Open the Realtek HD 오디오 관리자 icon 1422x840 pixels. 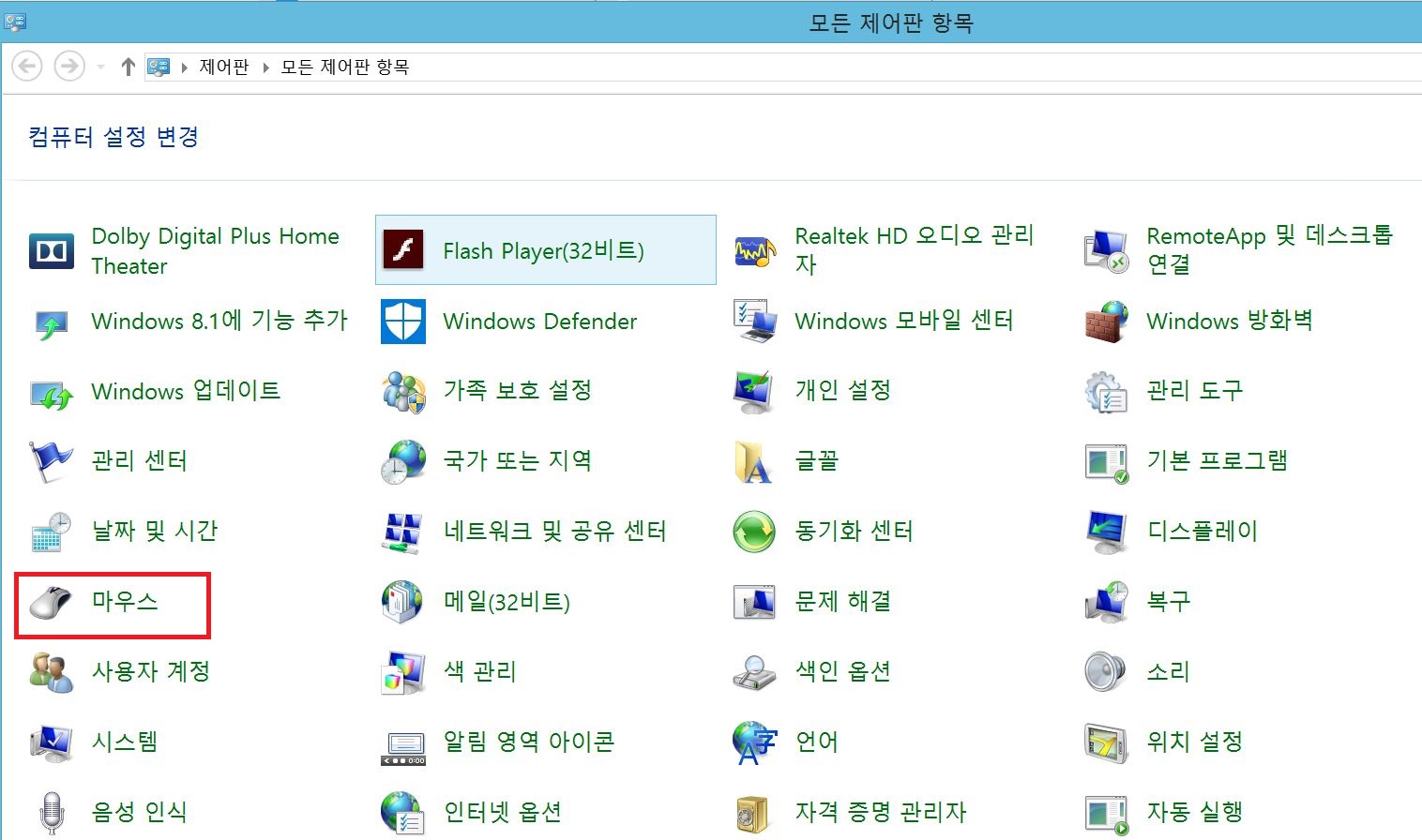(x=755, y=250)
